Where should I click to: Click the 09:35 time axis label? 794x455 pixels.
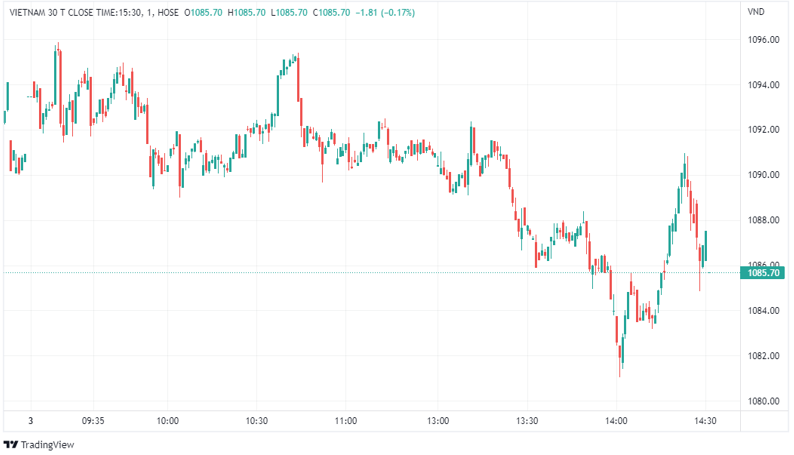pos(93,421)
